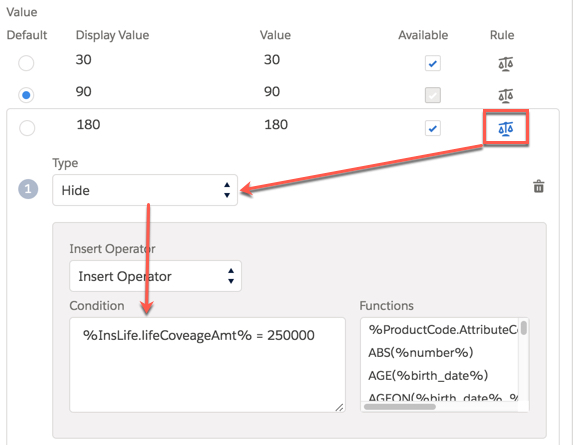Click the Functions list horizontal scrollbar
573x445 pixels.
coord(400,407)
